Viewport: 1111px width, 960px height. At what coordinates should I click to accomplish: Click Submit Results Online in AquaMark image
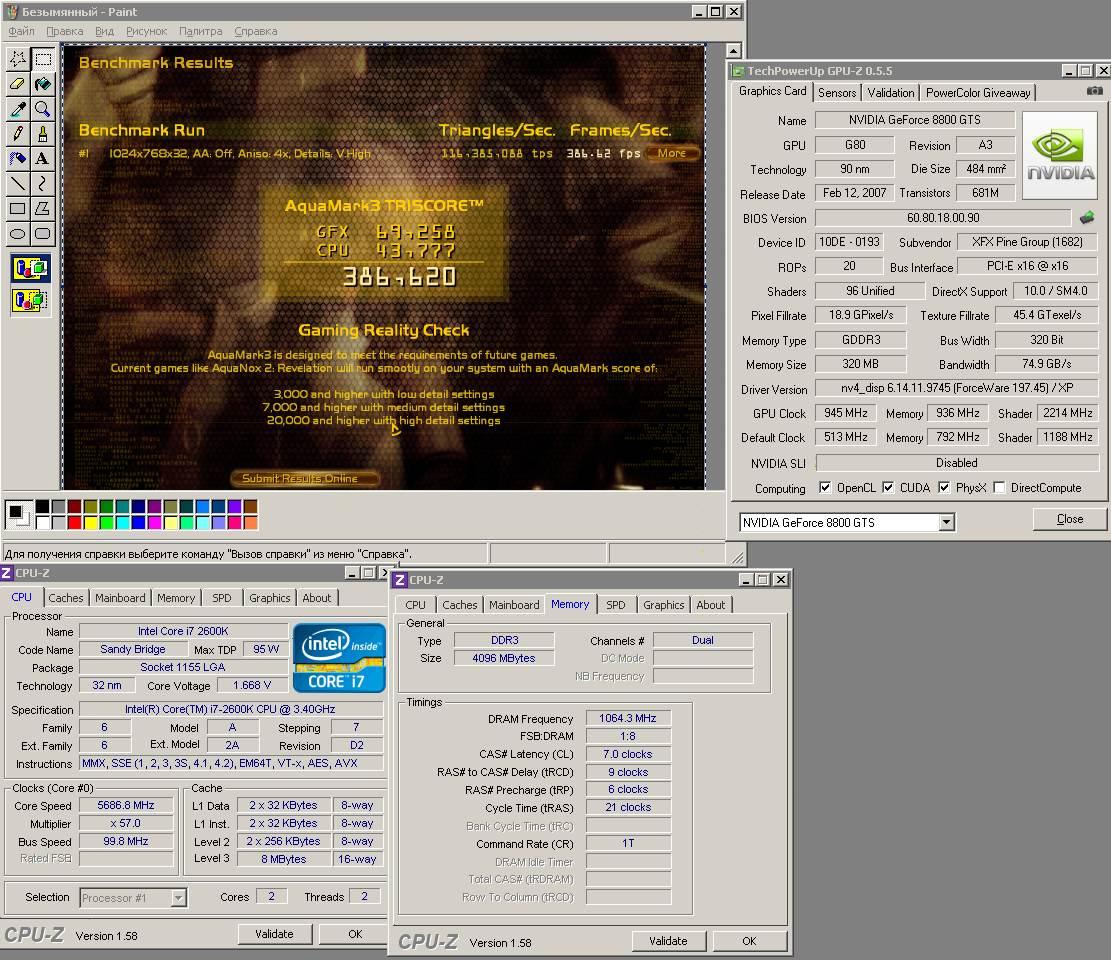point(304,478)
